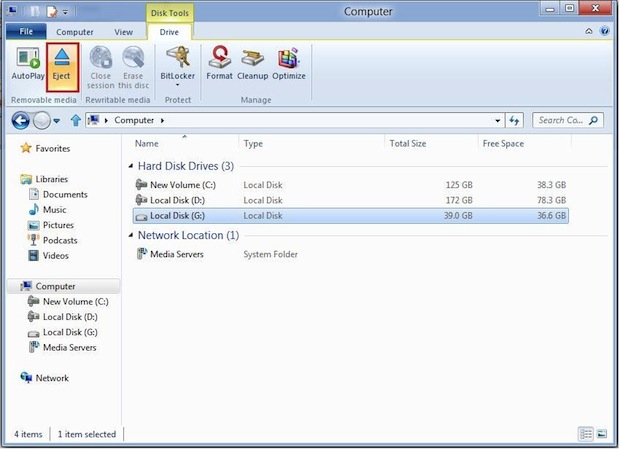The width and height of the screenshot is (620, 449).
Task: Collapse the Network Location group
Action: point(130,236)
